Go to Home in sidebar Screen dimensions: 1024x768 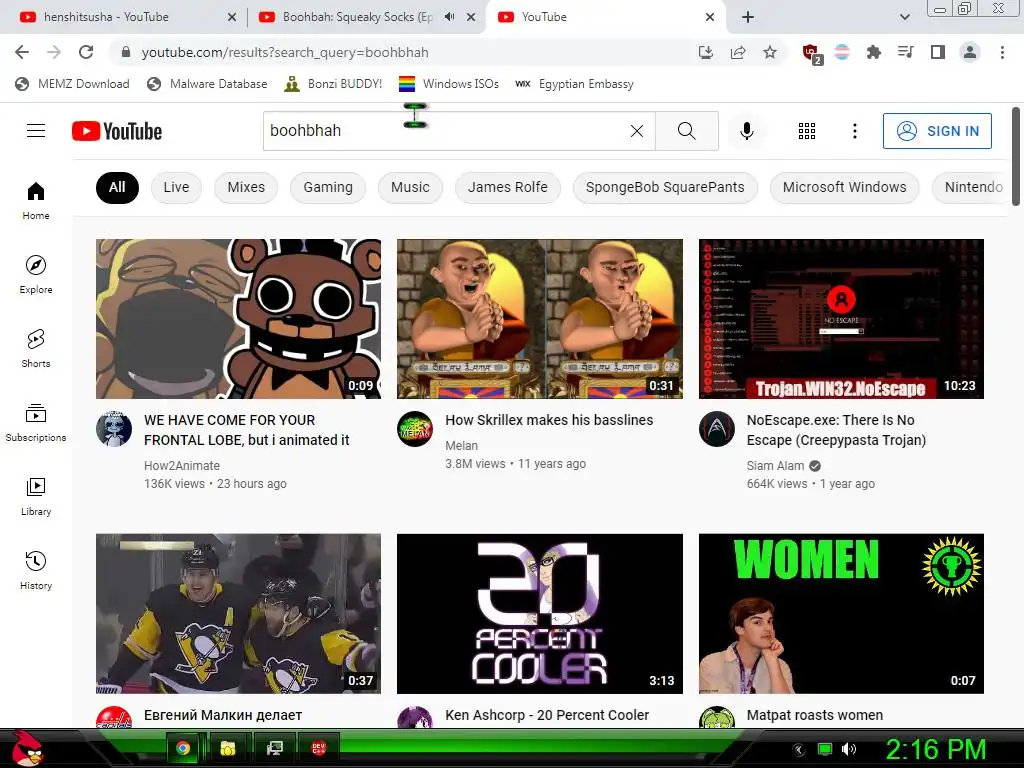click(x=36, y=200)
